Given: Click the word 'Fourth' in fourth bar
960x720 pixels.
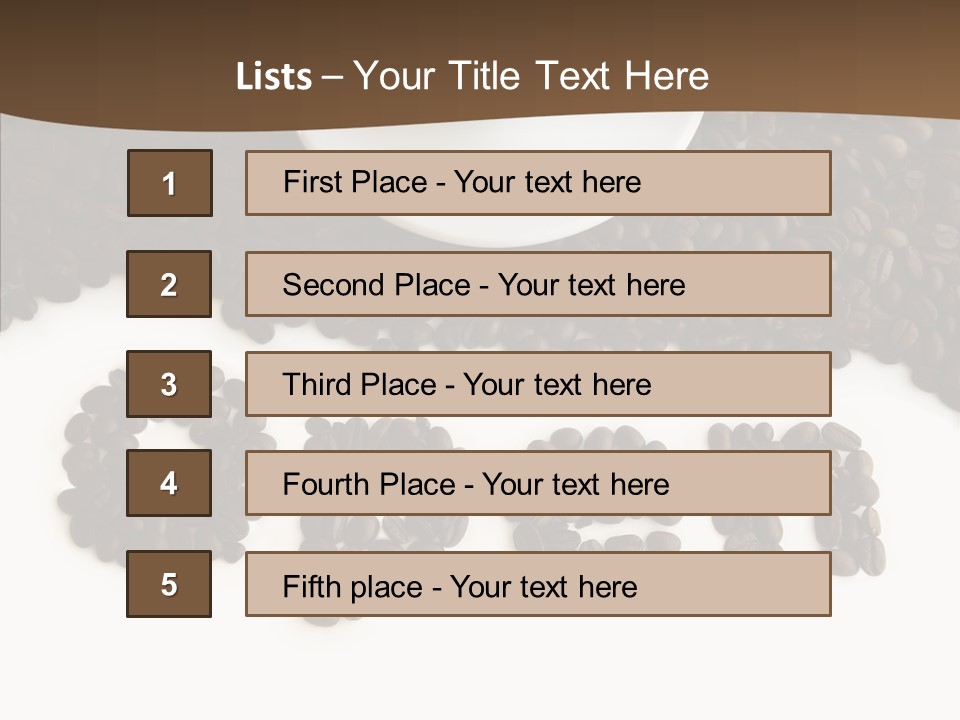Looking at the screenshot, I should [325, 485].
